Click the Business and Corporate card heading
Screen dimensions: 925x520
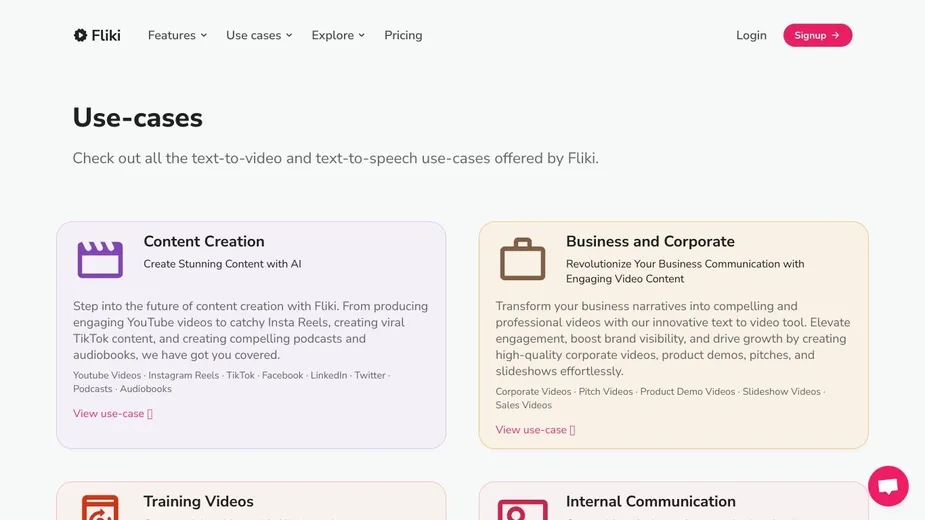650,241
